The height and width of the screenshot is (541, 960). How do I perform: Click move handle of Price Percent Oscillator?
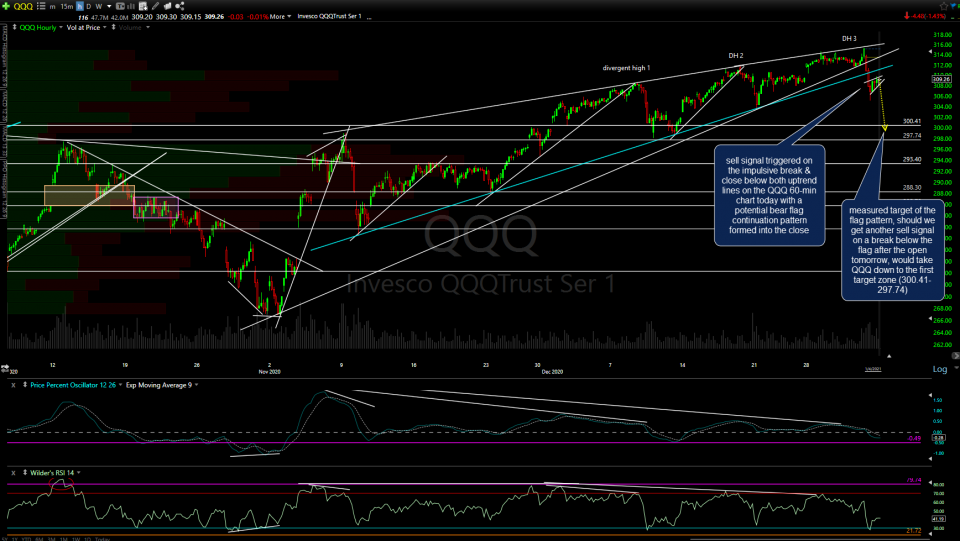(25, 385)
